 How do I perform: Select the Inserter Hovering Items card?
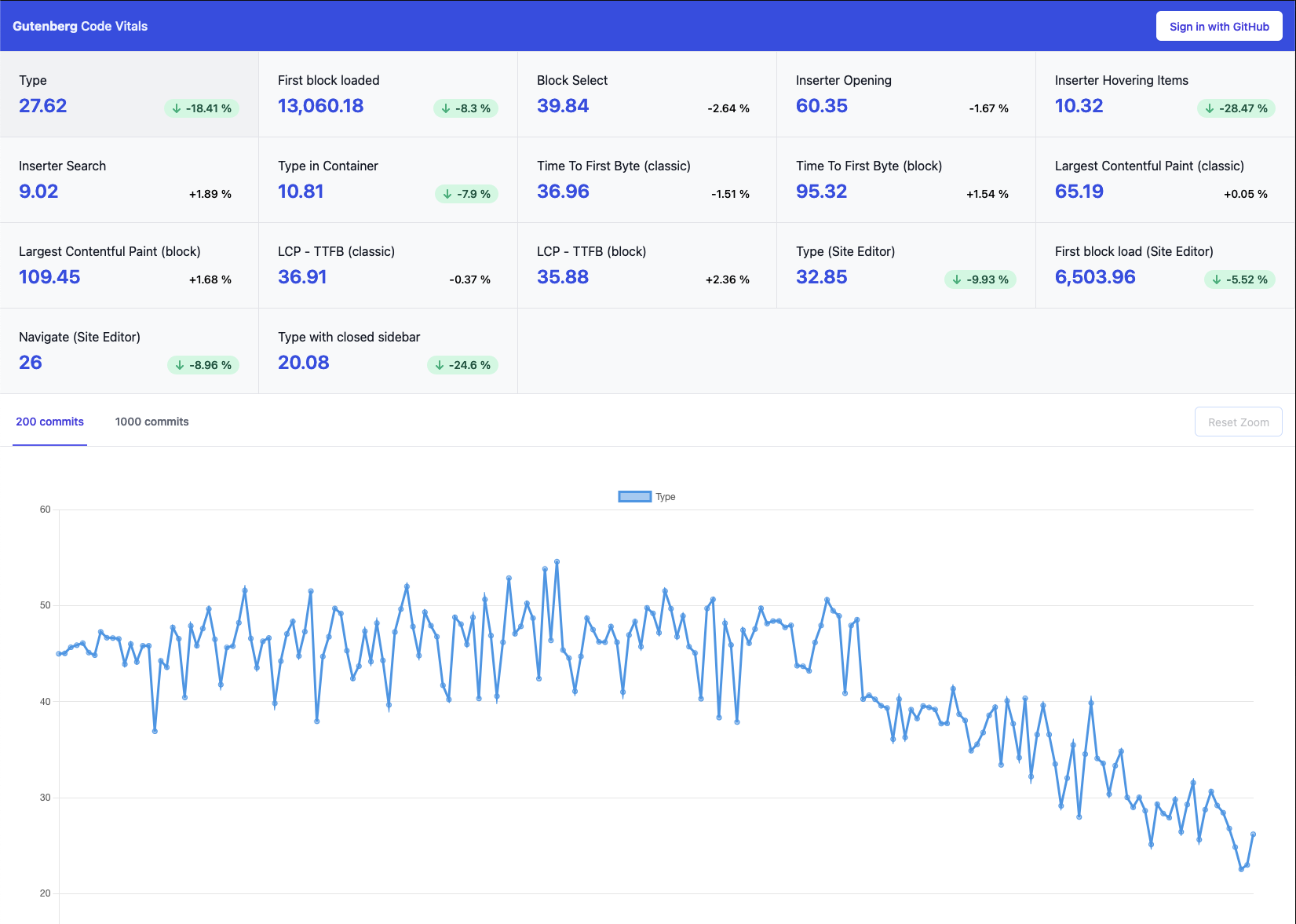(1166, 94)
